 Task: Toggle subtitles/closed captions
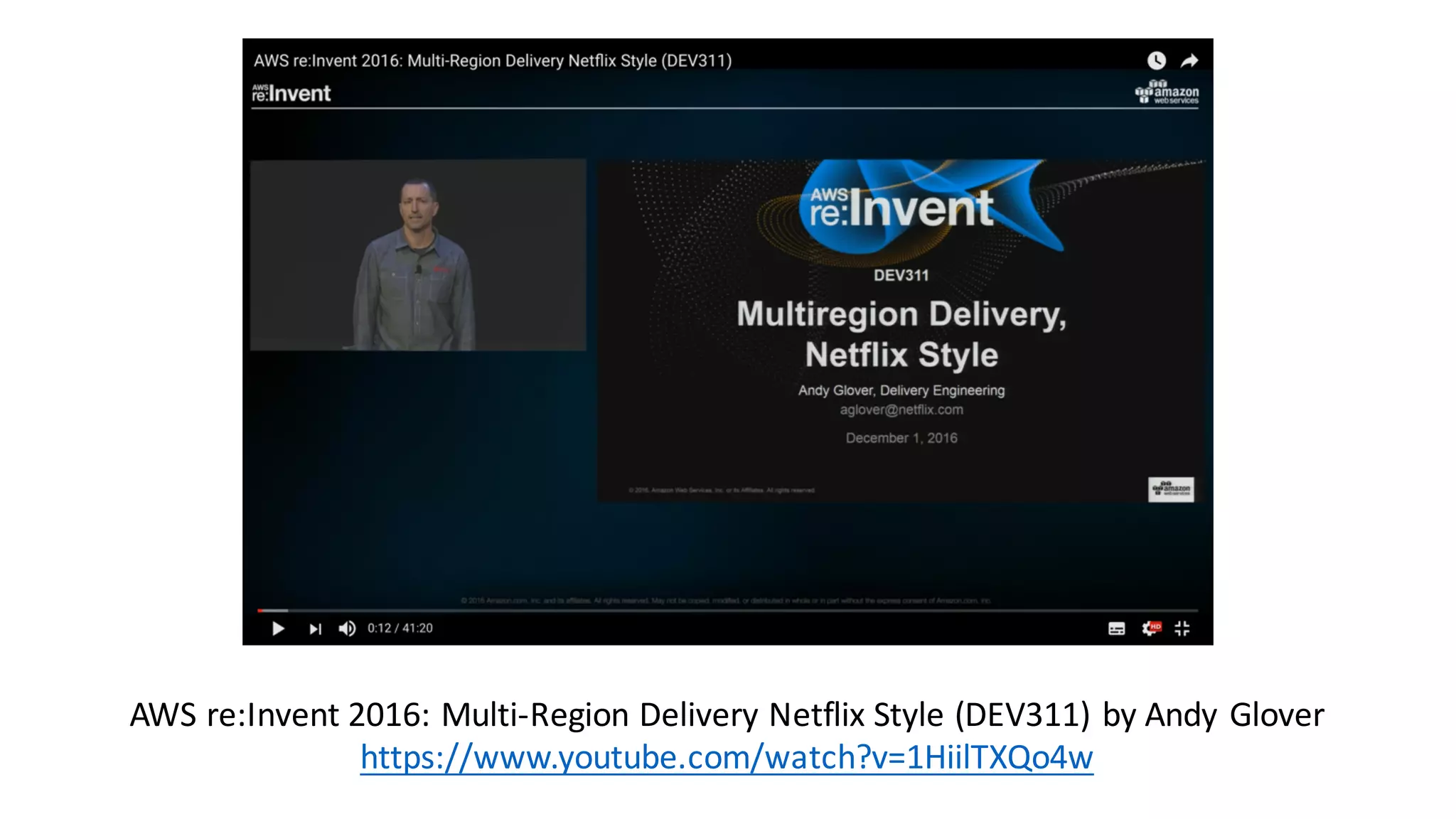[1116, 628]
